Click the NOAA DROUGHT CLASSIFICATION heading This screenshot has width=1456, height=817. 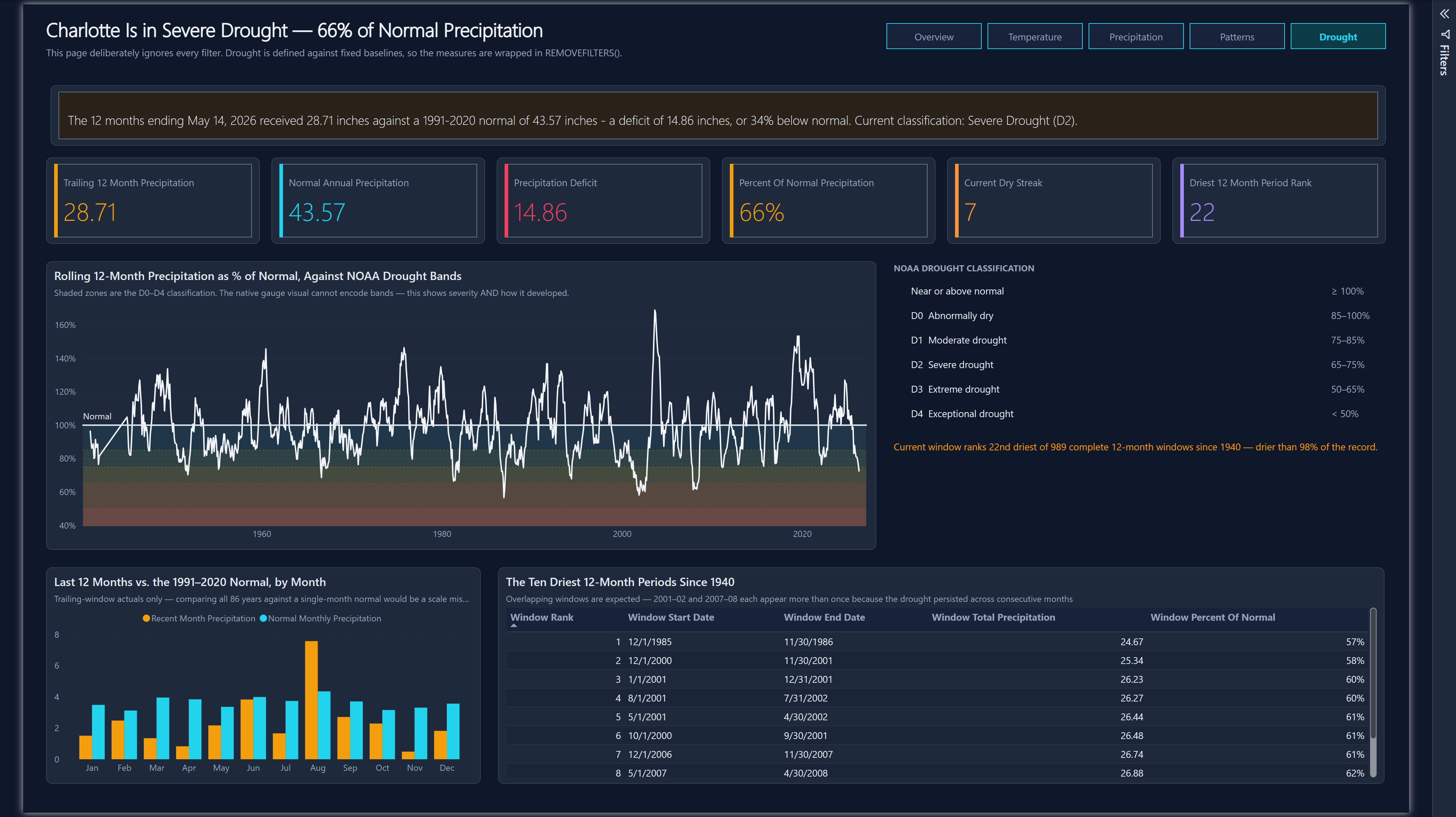click(x=964, y=268)
